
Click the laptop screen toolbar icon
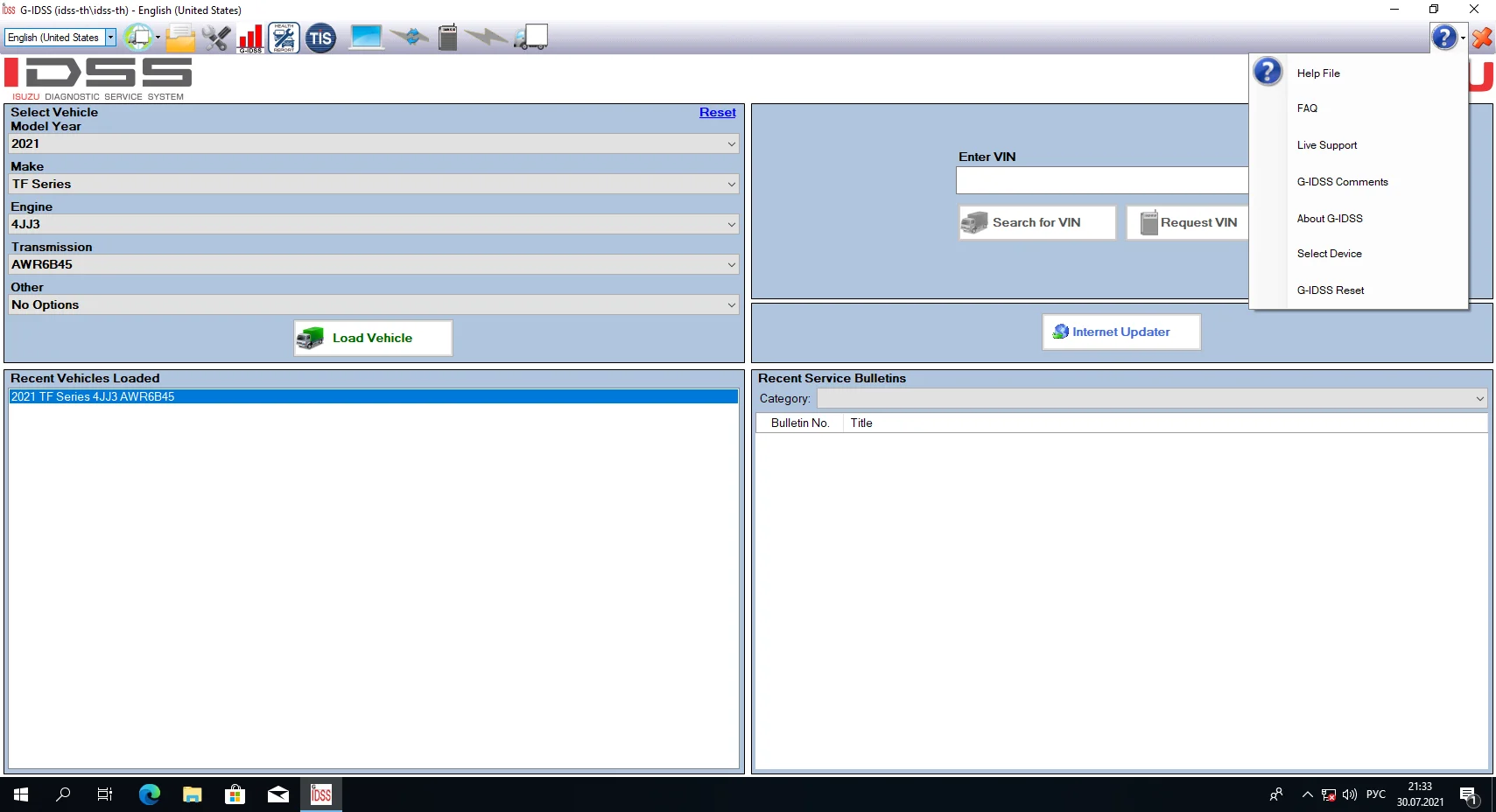point(366,38)
